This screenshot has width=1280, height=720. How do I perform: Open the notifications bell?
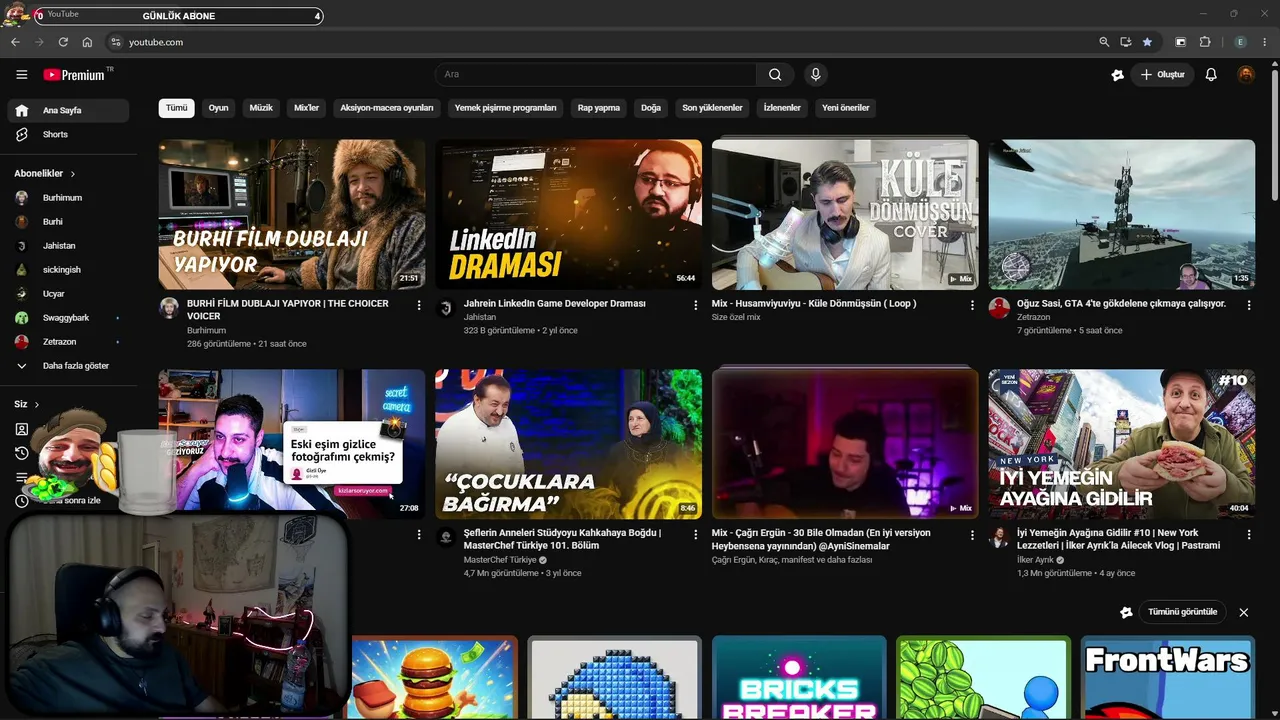(x=1211, y=75)
